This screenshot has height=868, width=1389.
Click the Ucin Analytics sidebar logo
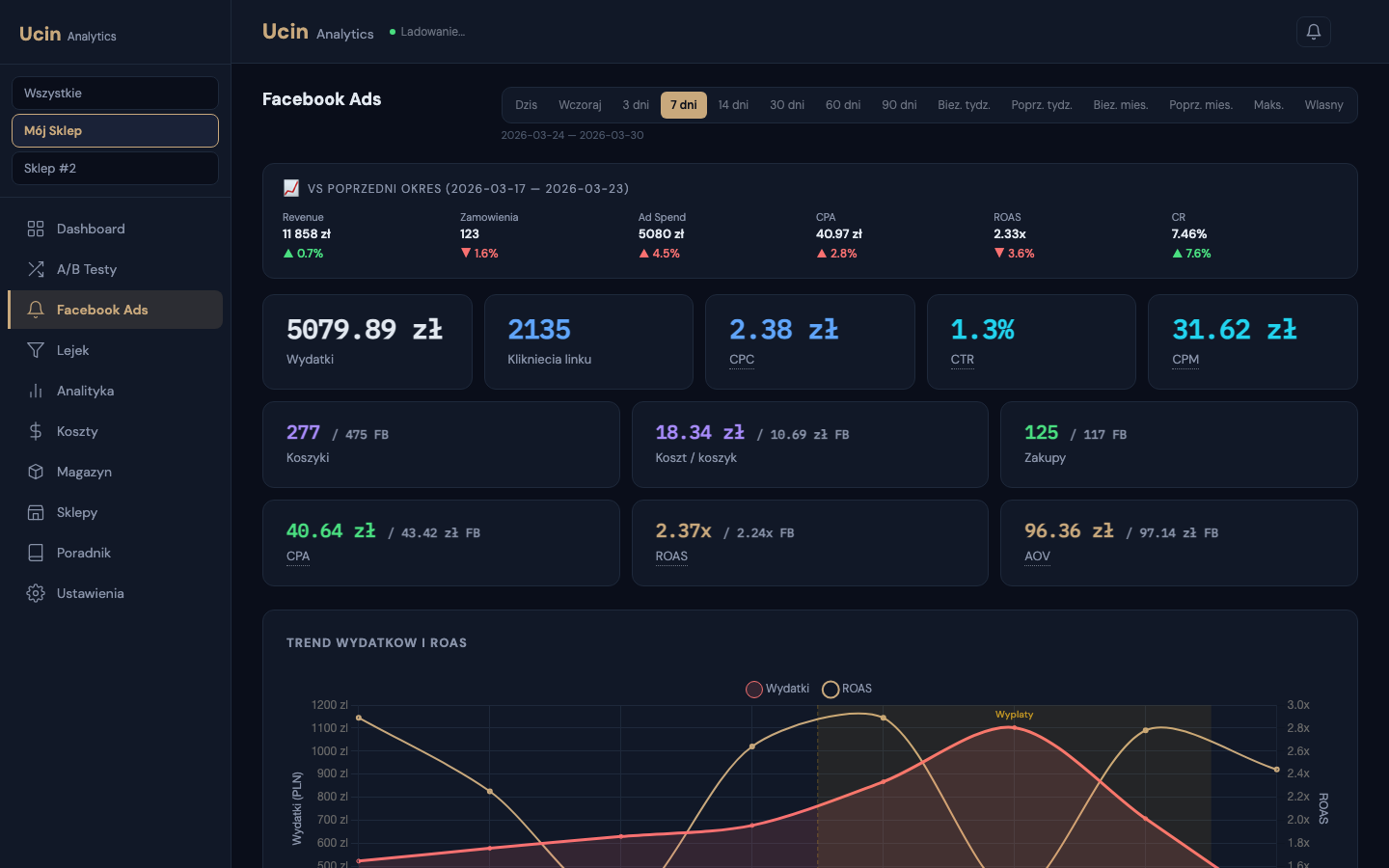click(68, 35)
